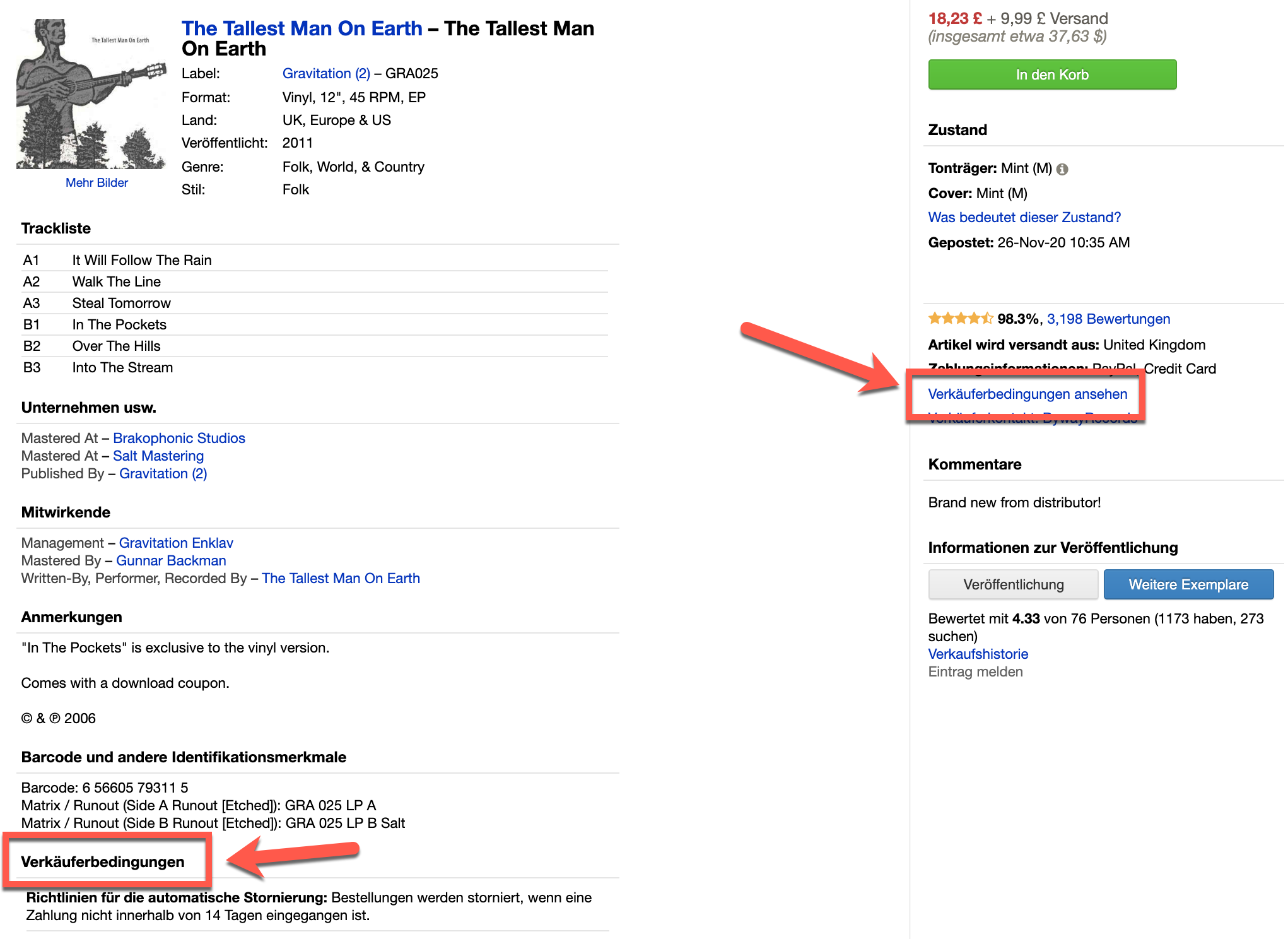Click the insgesamt etwa 37,63 $ total

pyautogui.click(x=1017, y=36)
